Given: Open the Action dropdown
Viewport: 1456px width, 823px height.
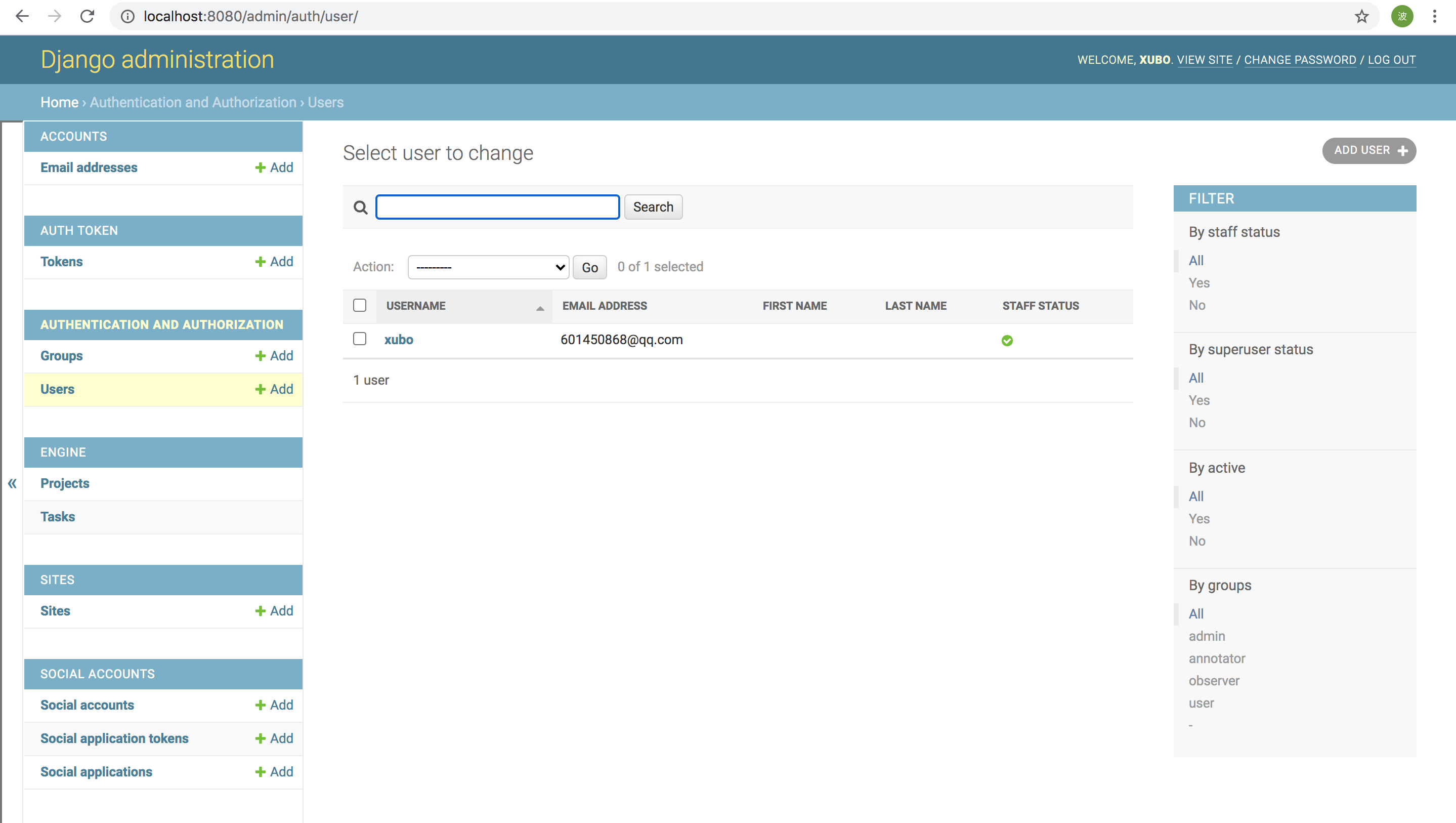Looking at the screenshot, I should click(x=488, y=267).
